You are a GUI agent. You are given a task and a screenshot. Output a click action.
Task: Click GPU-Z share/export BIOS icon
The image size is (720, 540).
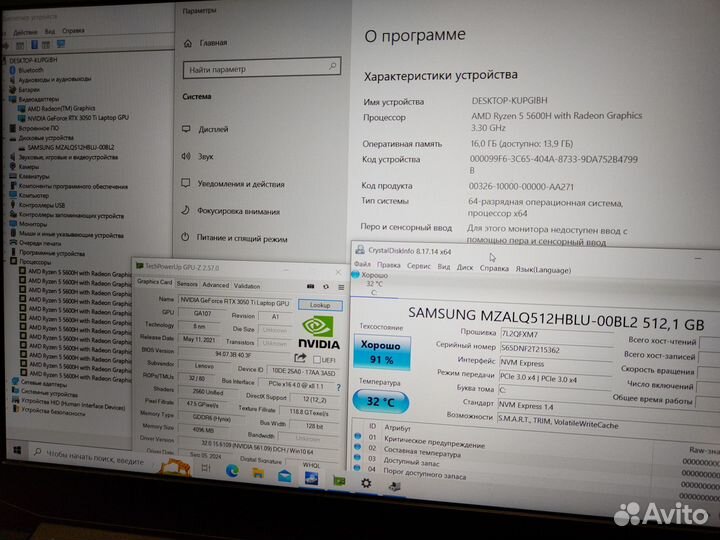point(300,358)
